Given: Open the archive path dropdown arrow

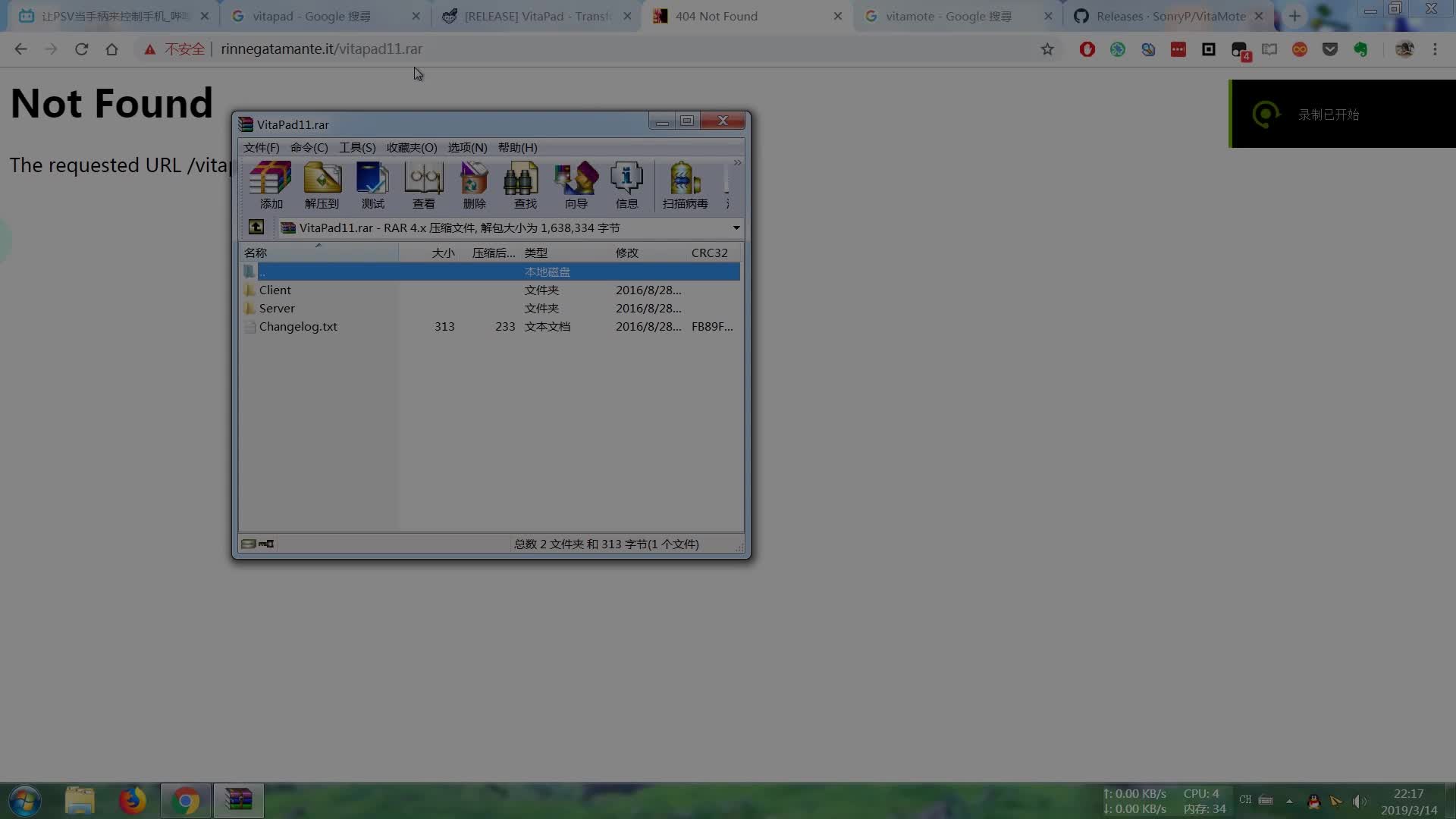Looking at the screenshot, I should click(736, 227).
